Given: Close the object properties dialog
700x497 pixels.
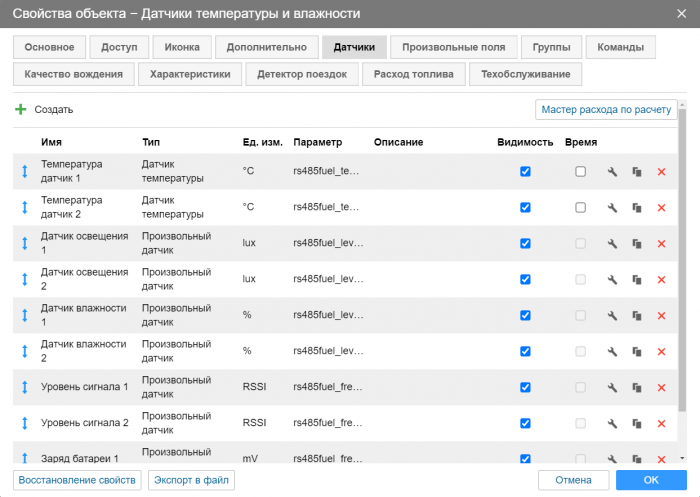Looking at the screenshot, I should coord(679,14).
